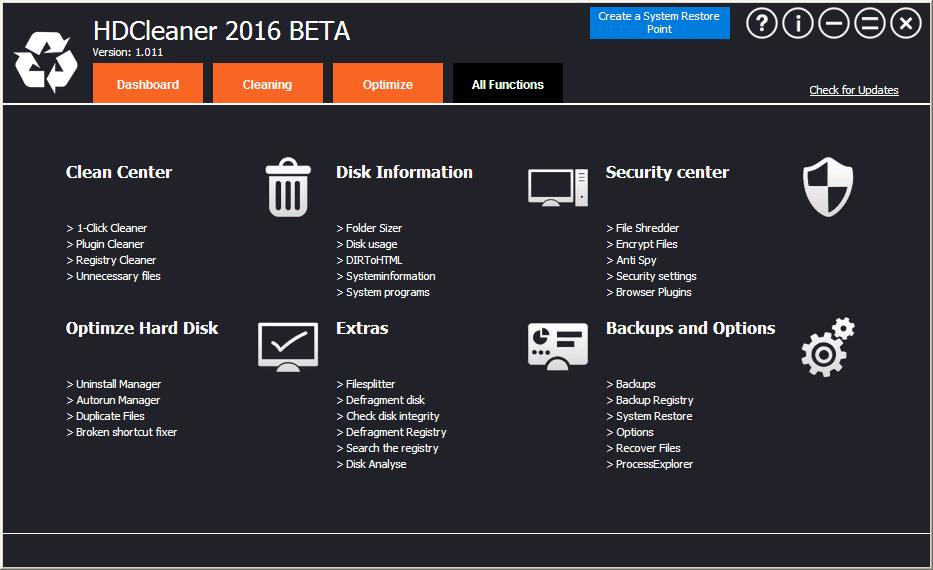Image resolution: width=933 pixels, height=570 pixels.
Task: Click the Clean Center heading
Action: [x=119, y=172]
